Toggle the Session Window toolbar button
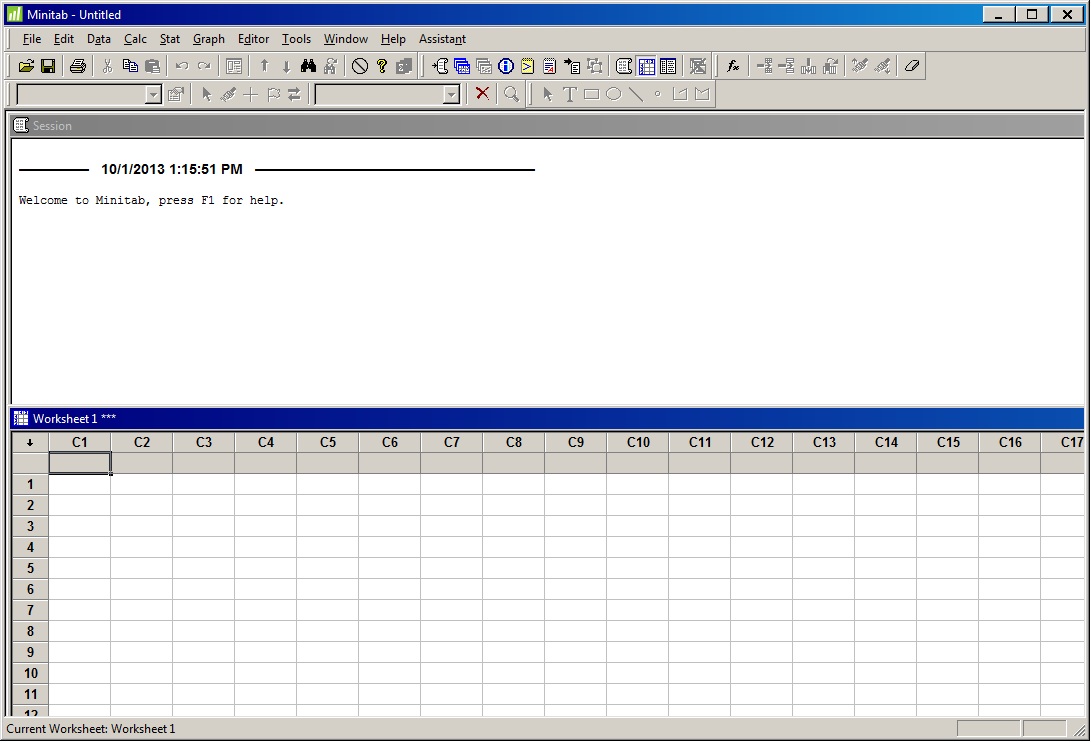 coord(624,66)
